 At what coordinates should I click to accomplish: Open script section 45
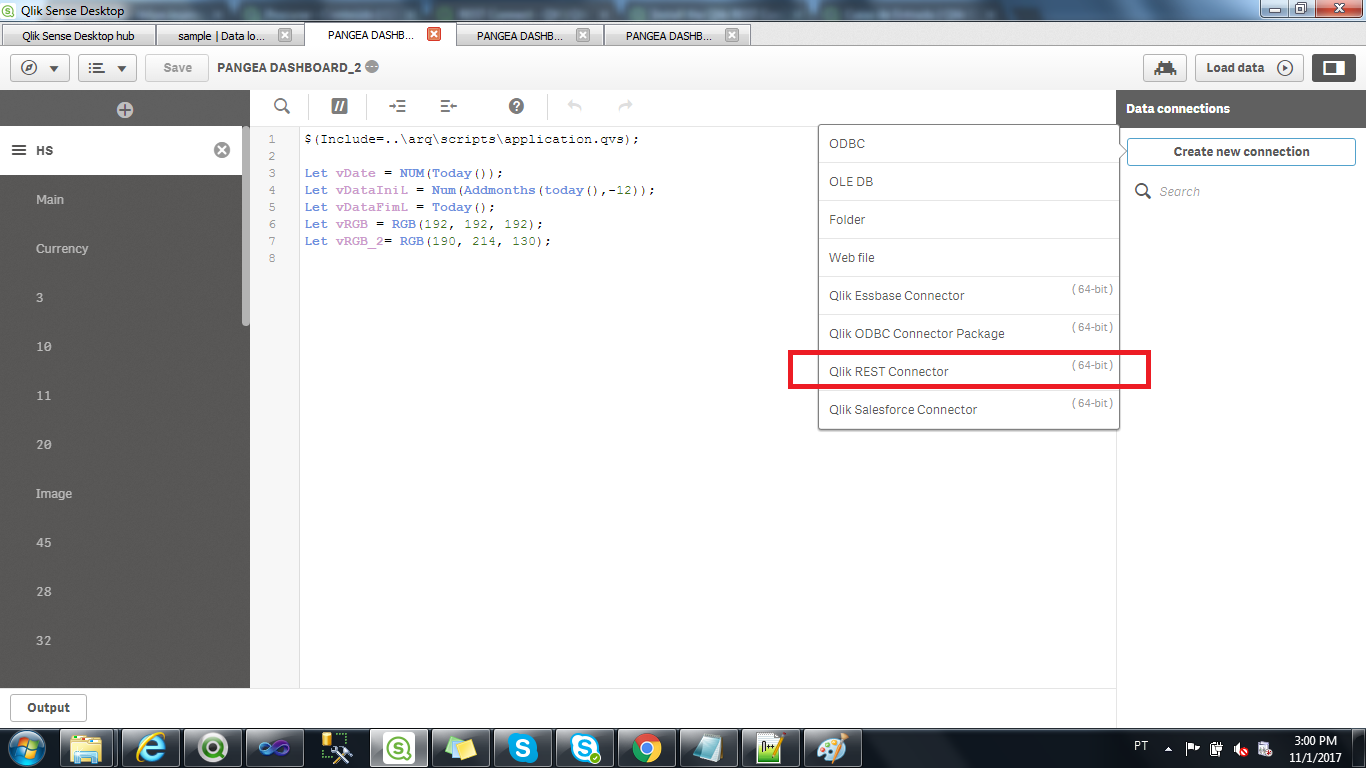click(x=120, y=543)
